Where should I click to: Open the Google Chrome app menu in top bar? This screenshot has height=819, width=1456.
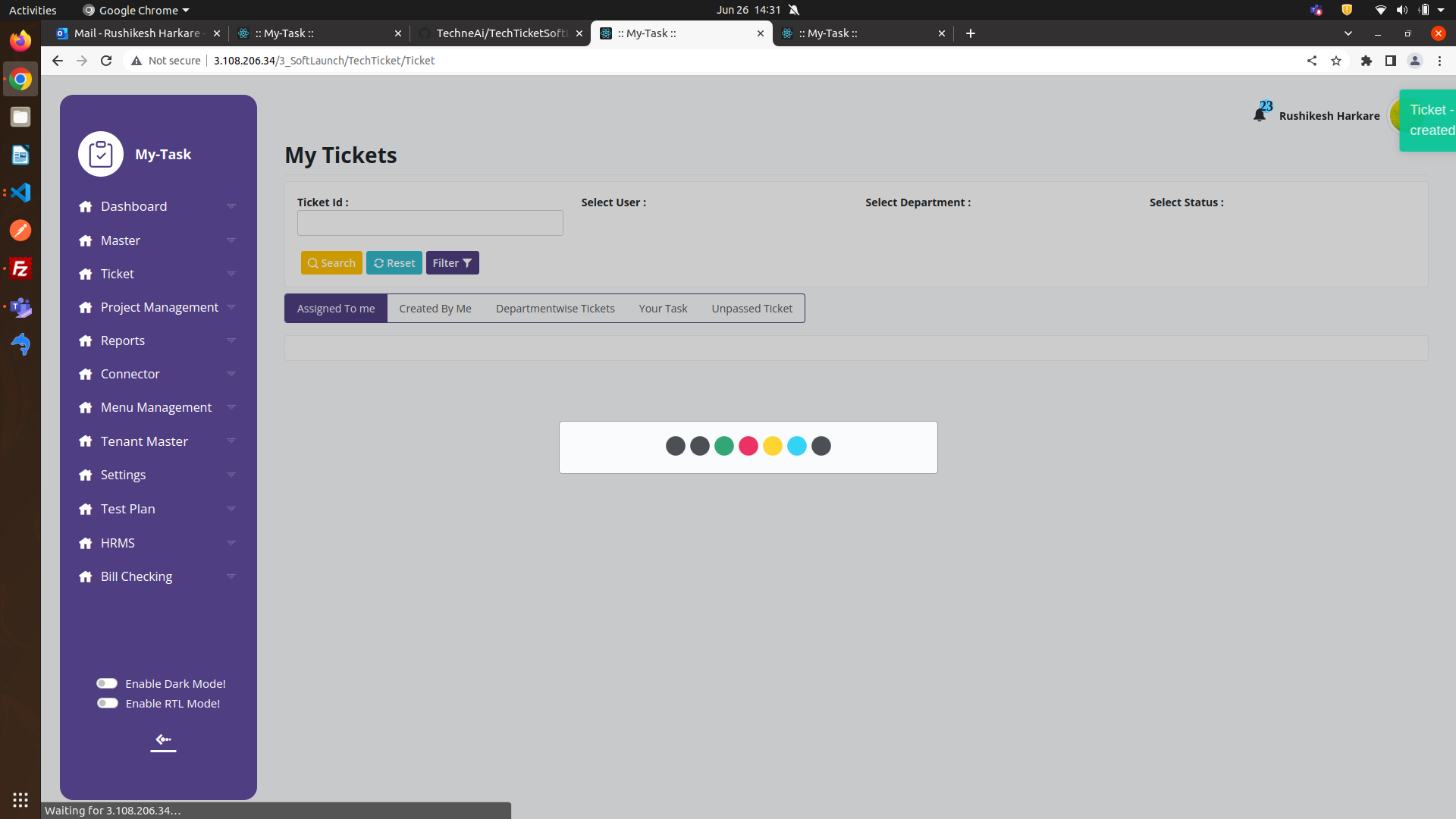(x=136, y=10)
